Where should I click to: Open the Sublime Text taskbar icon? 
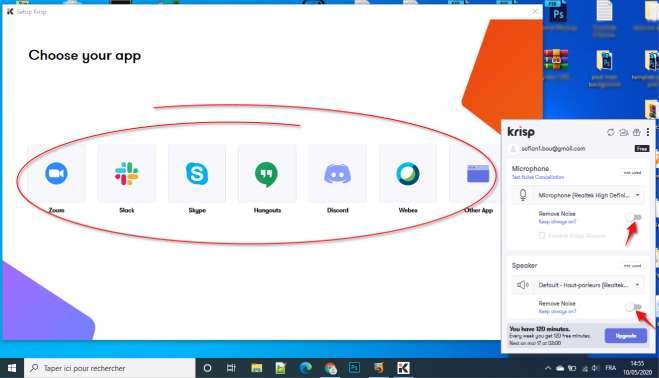pos(379,368)
